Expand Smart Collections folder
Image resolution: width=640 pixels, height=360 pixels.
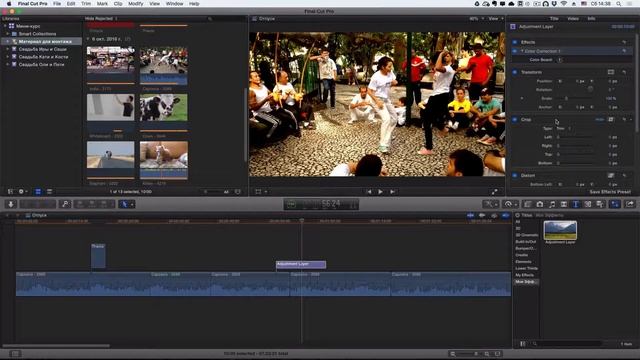click(x=7, y=34)
